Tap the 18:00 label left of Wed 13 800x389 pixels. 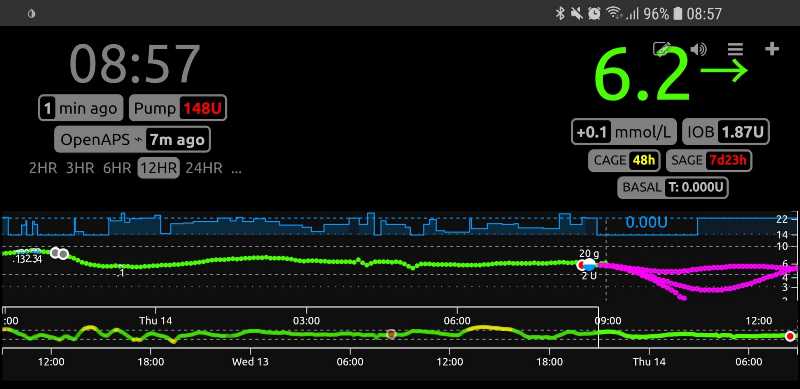(x=151, y=362)
